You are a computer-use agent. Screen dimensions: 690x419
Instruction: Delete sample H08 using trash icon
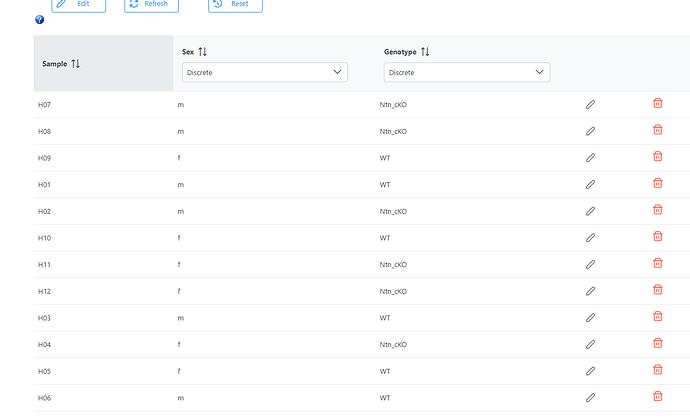pyautogui.click(x=657, y=129)
